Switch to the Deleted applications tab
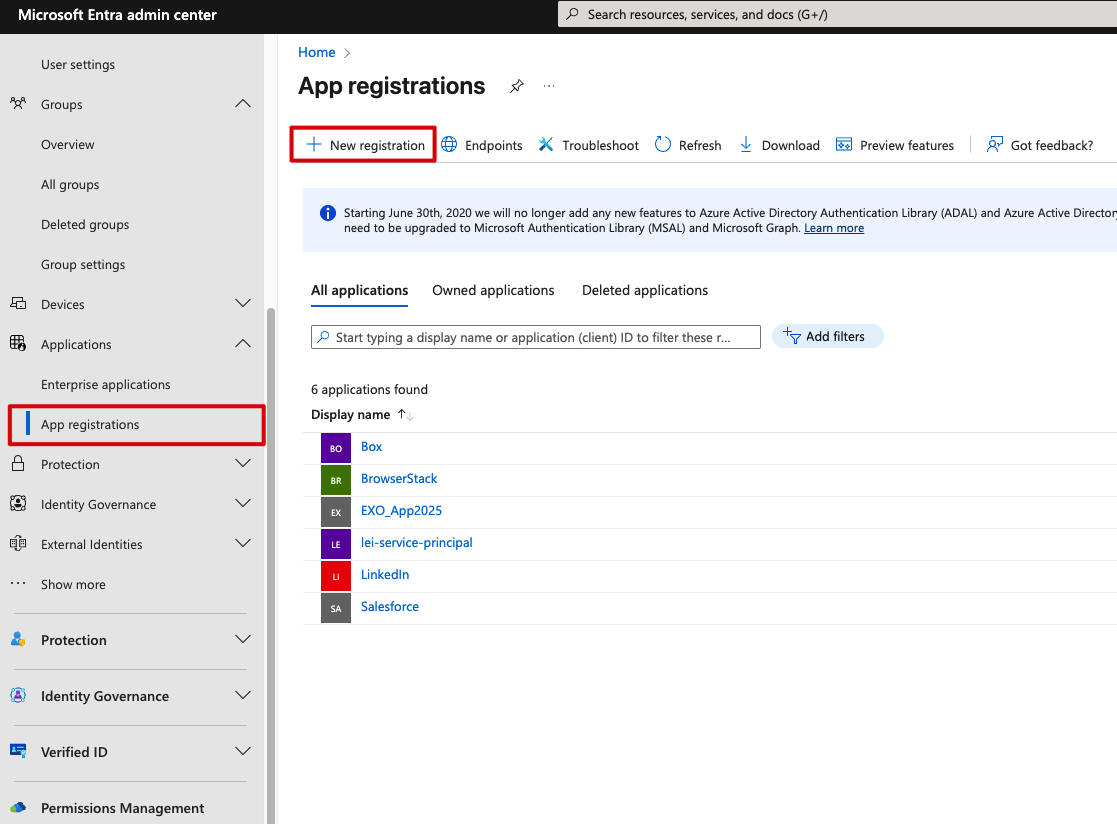This screenshot has width=1117, height=824. click(645, 291)
